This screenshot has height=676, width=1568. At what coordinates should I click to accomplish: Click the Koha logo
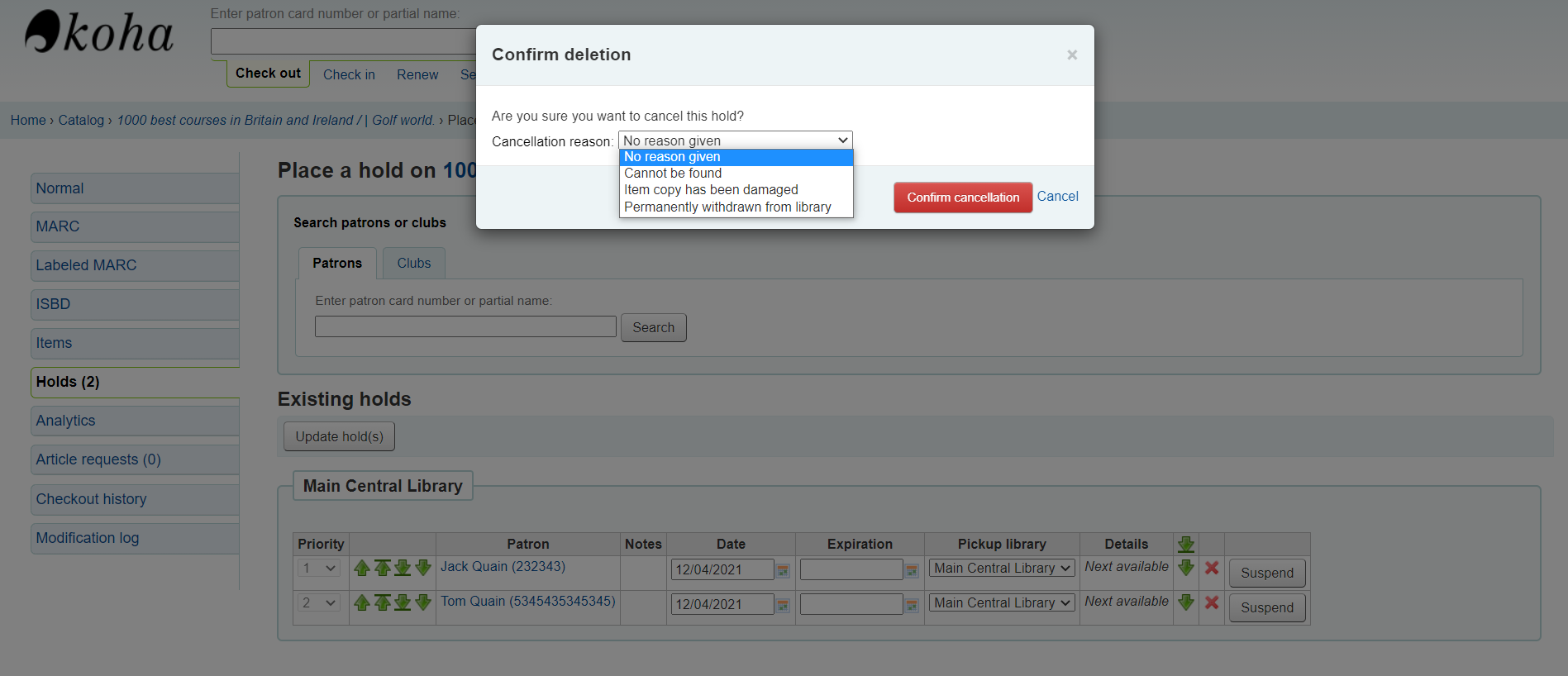coord(99,33)
